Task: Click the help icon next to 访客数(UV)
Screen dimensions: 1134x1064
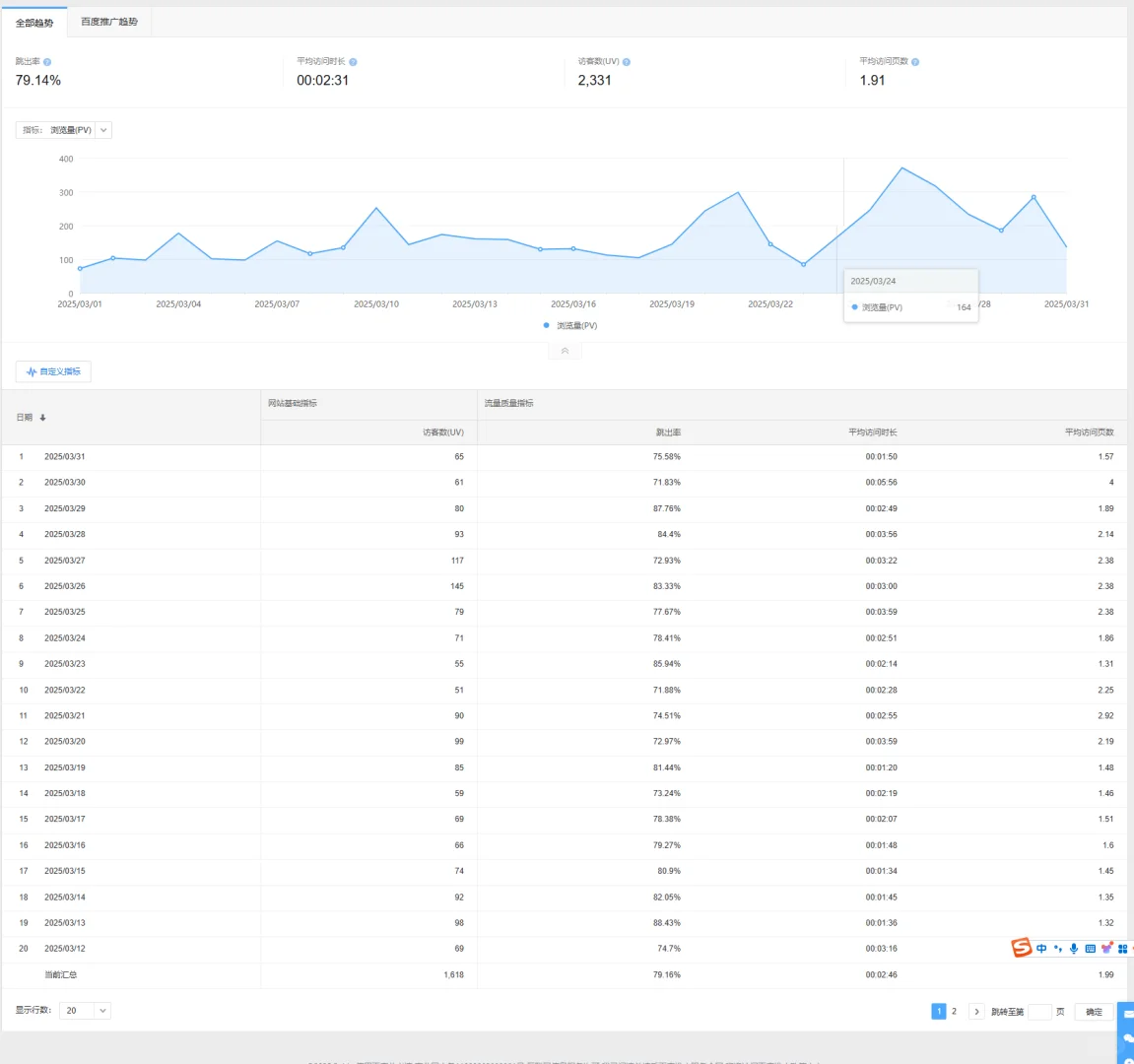Action: click(x=627, y=62)
